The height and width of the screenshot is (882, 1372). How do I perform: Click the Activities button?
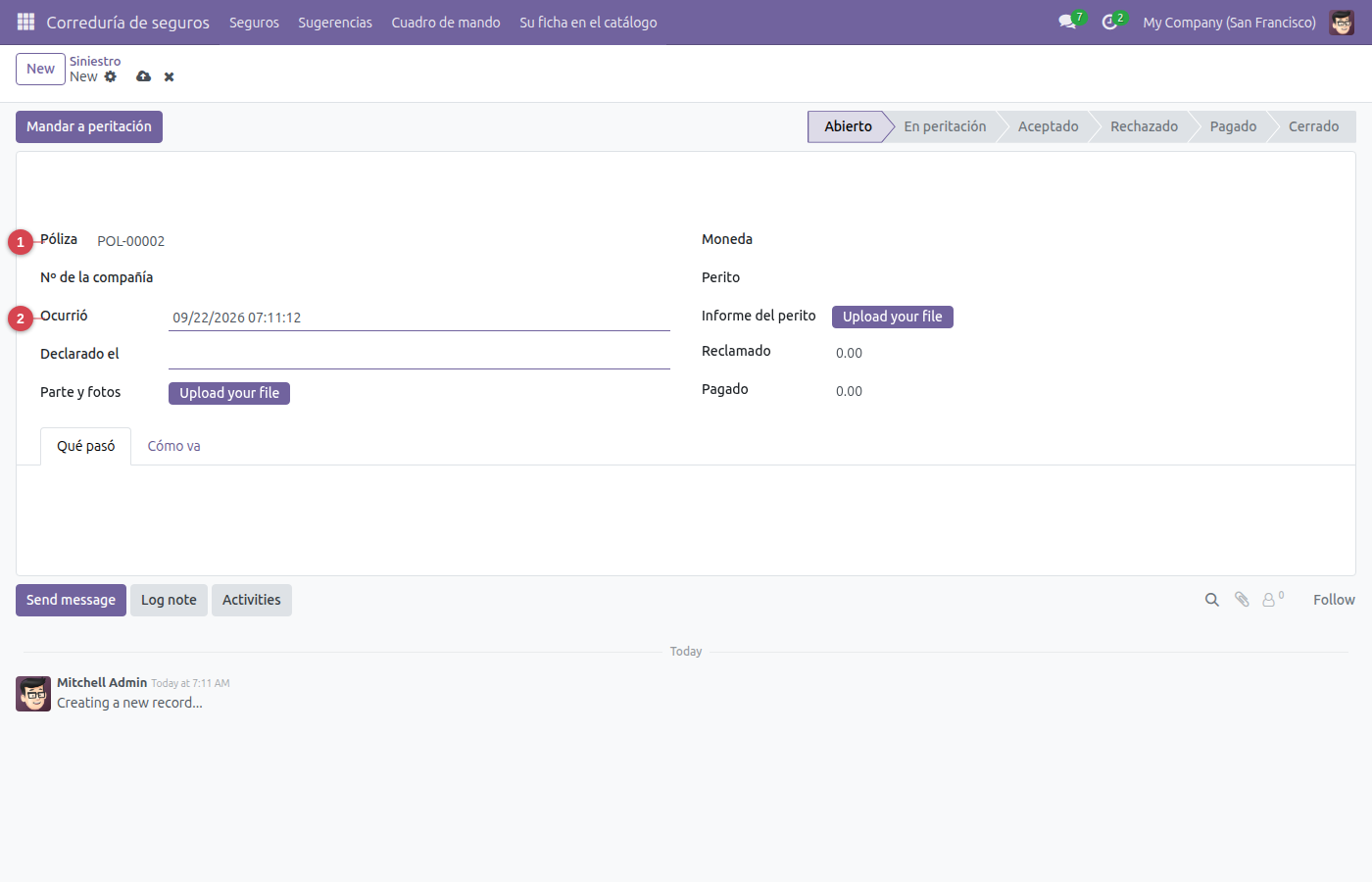[252, 600]
